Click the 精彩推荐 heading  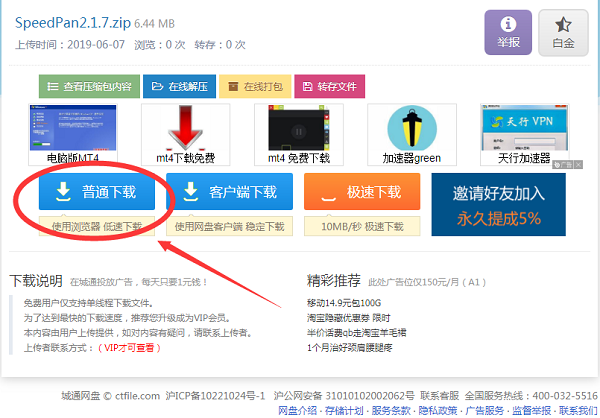pos(334,281)
